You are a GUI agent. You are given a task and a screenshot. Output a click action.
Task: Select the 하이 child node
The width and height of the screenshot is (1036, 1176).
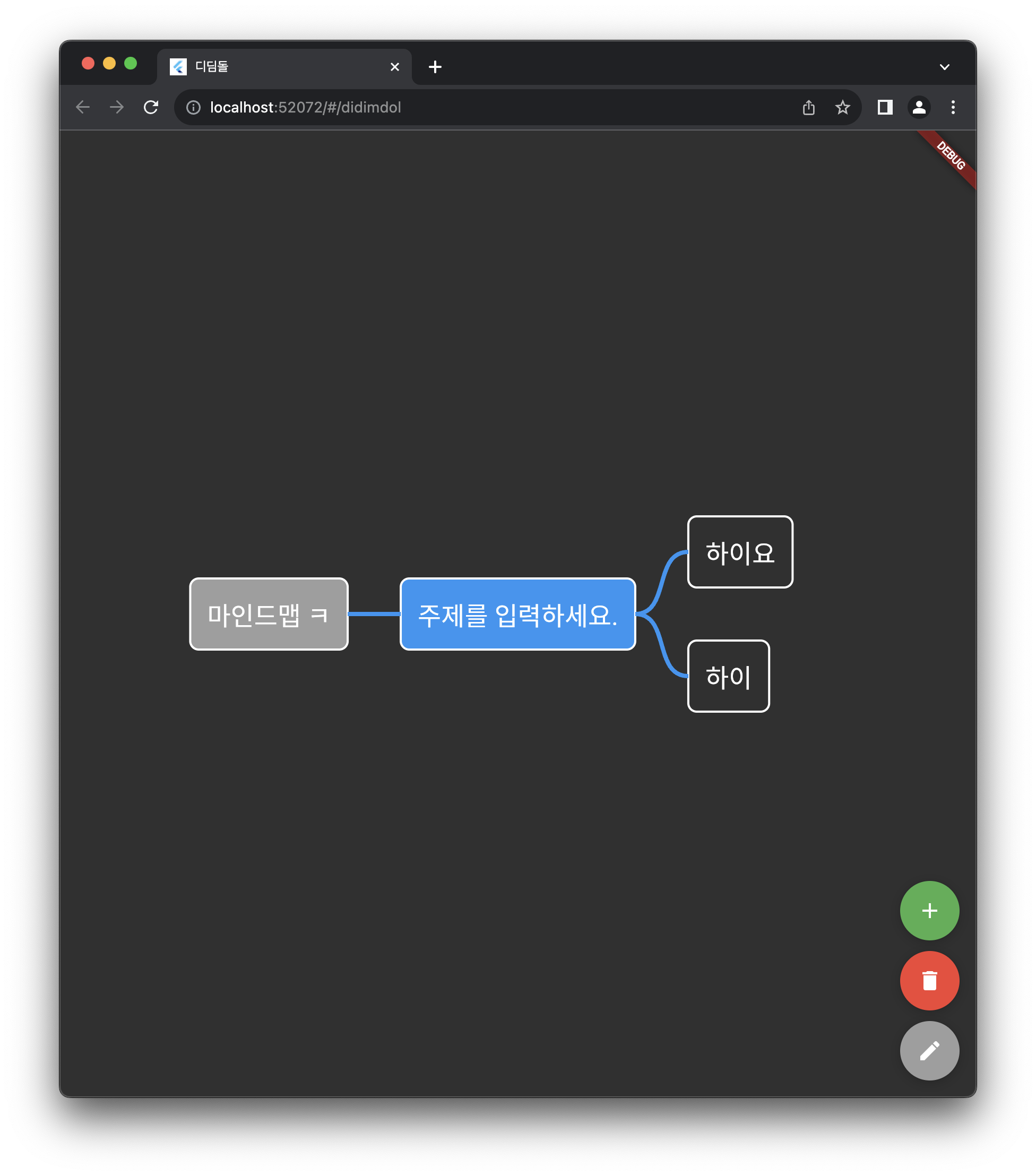[728, 676]
